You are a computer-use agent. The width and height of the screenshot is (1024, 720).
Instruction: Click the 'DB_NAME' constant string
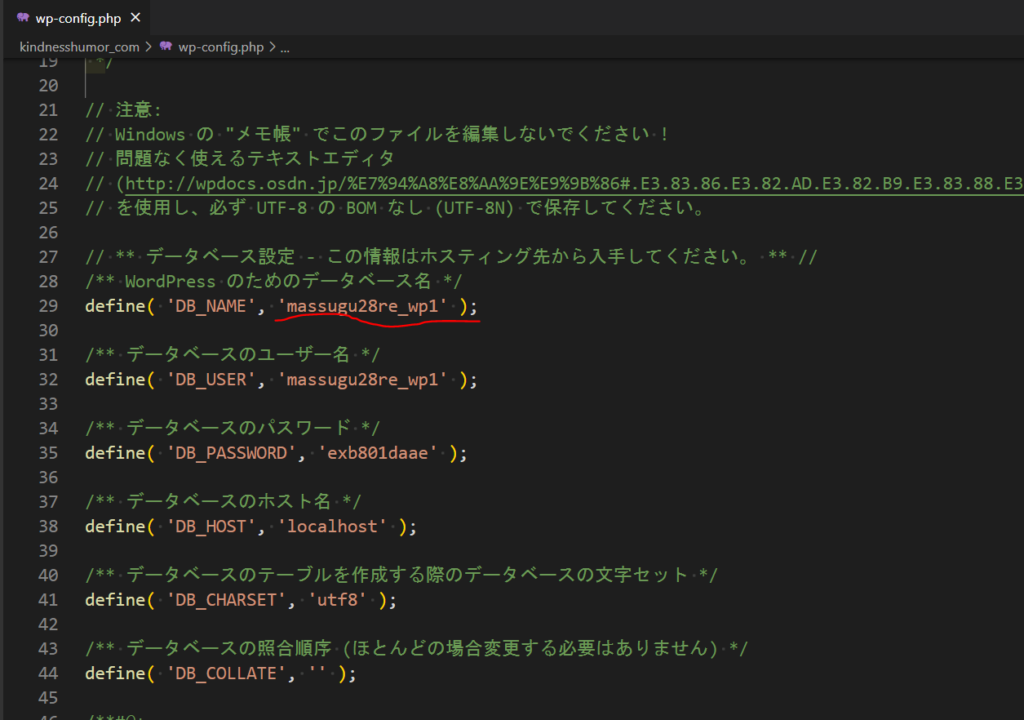click(211, 306)
